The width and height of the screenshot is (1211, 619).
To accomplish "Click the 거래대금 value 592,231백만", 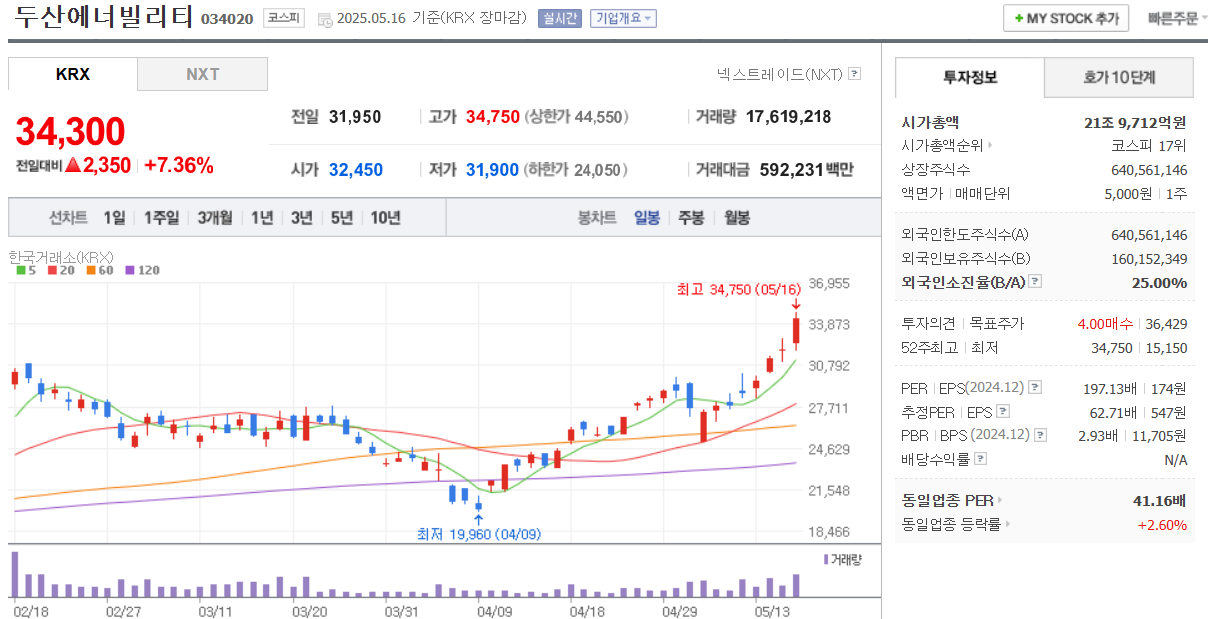I will click(x=807, y=170).
